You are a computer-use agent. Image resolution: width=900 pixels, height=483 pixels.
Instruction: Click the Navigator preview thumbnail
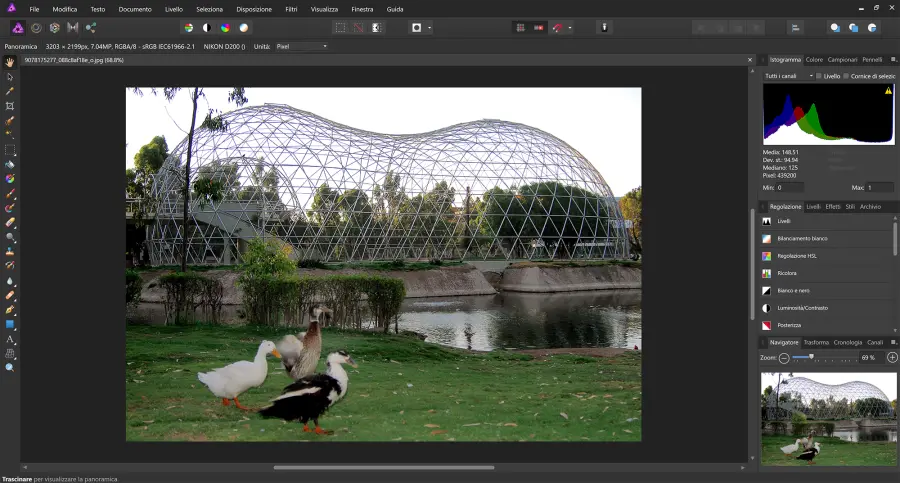(x=828, y=419)
